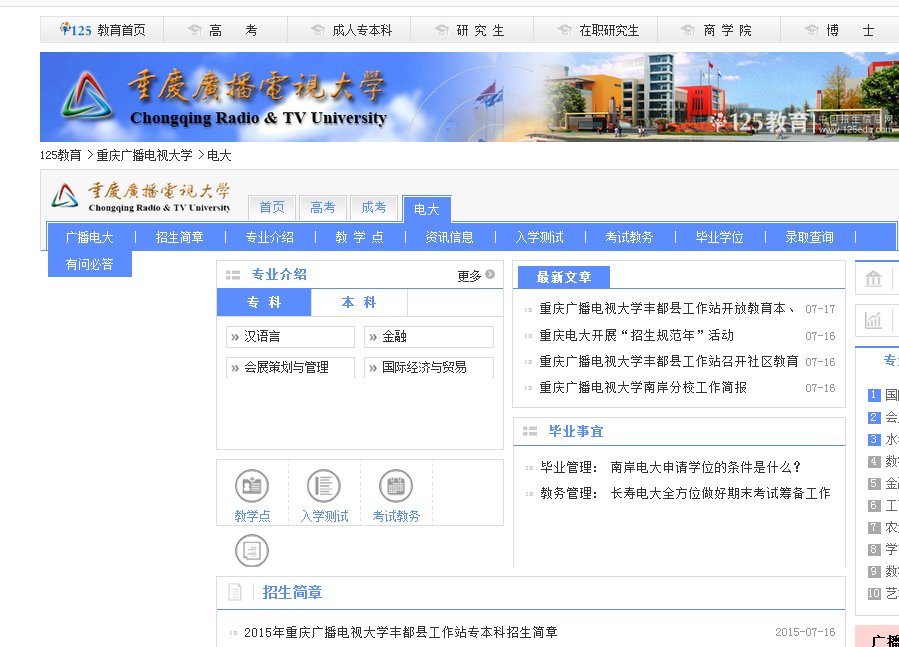
Task: Click the 教学点 circular icon
Action: 251,484
